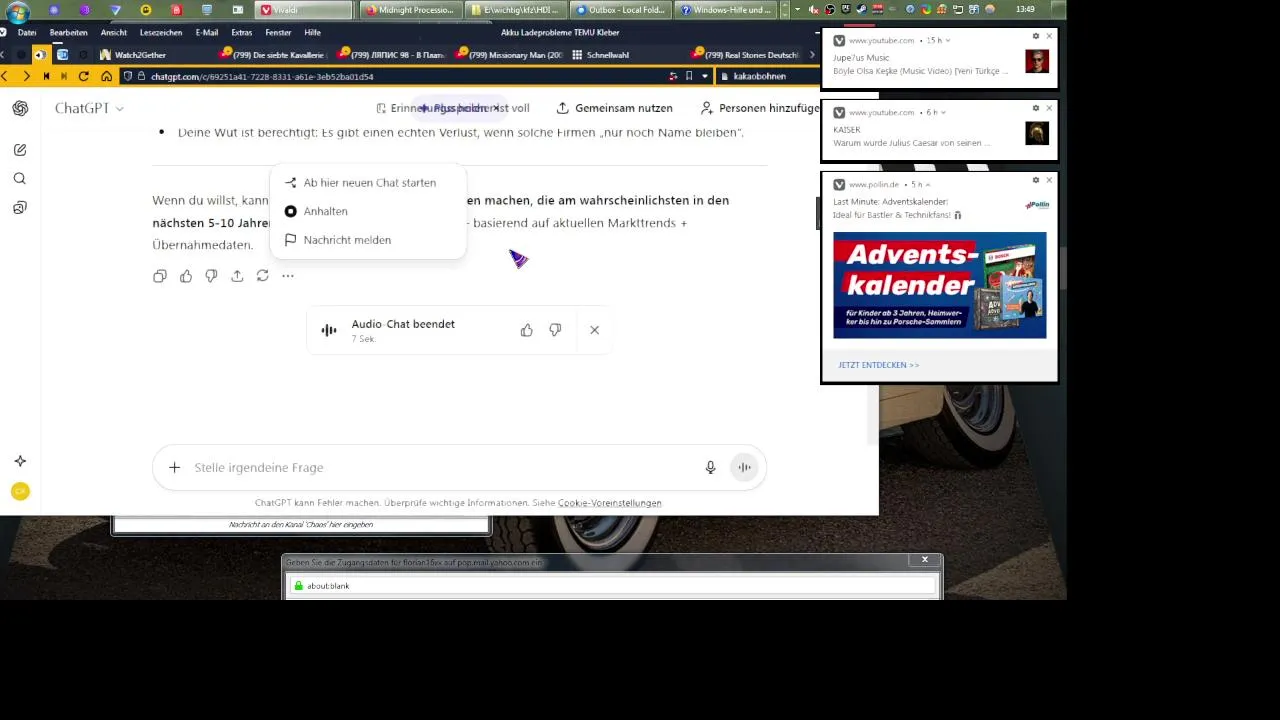The image size is (1280, 720).
Task: Go forward with browser forward arrow
Action: pyautogui.click(x=26, y=76)
